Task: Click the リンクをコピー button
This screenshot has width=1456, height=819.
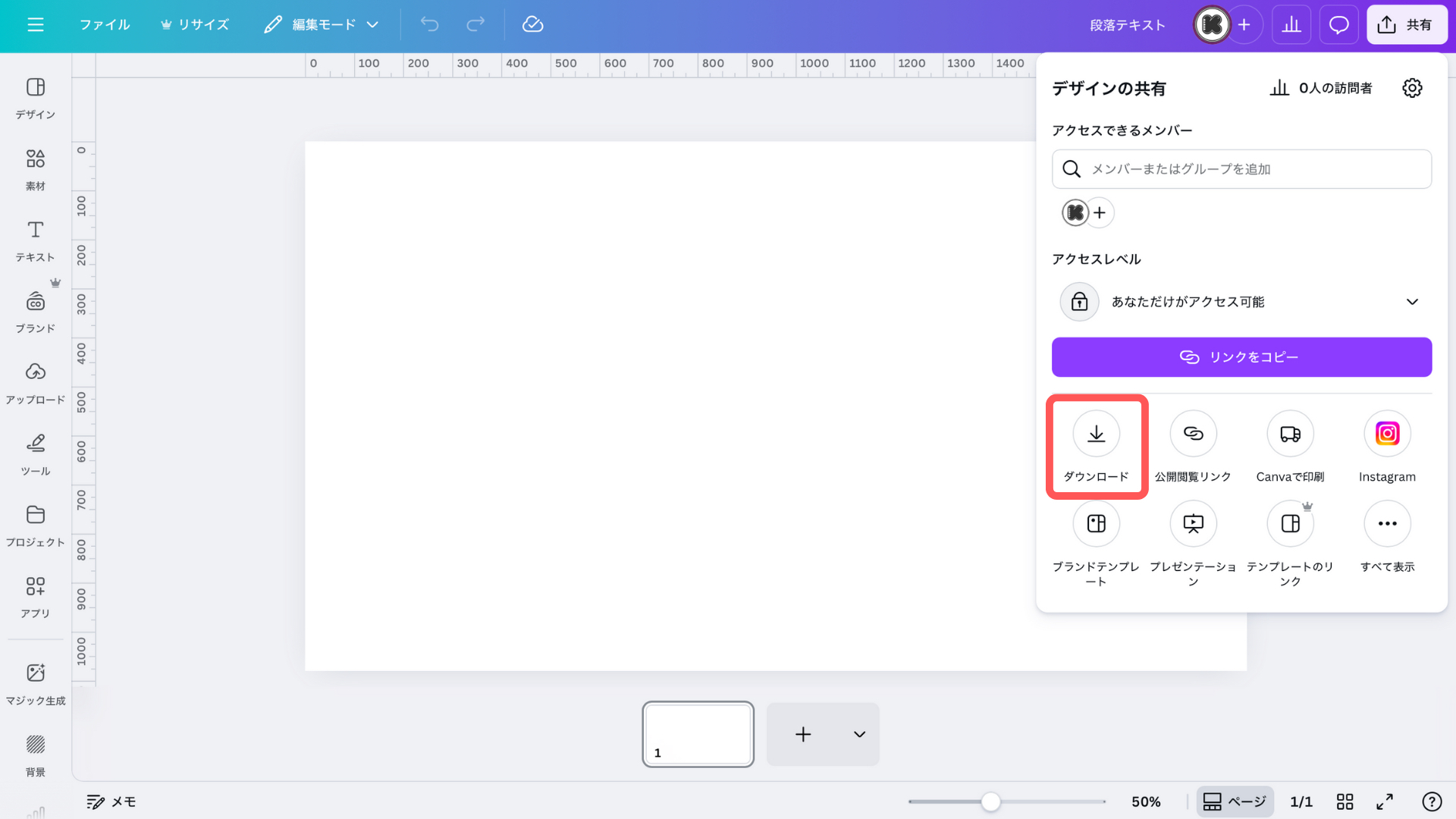Action: tap(1241, 357)
